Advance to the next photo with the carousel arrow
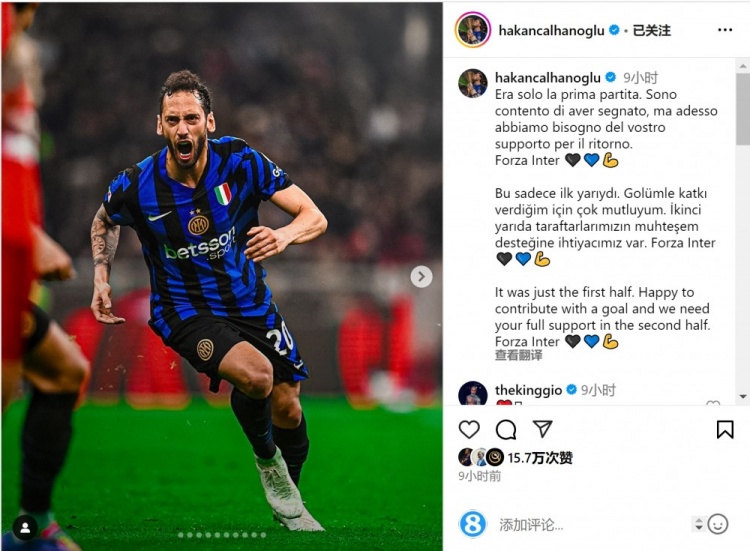The image size is (750, 551). pos(421,276)
